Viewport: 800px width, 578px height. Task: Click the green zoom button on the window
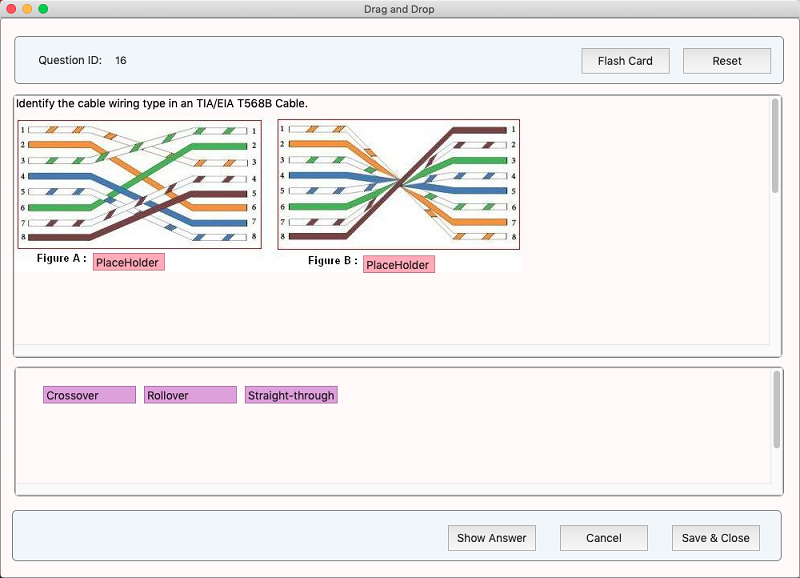(40, 10)
